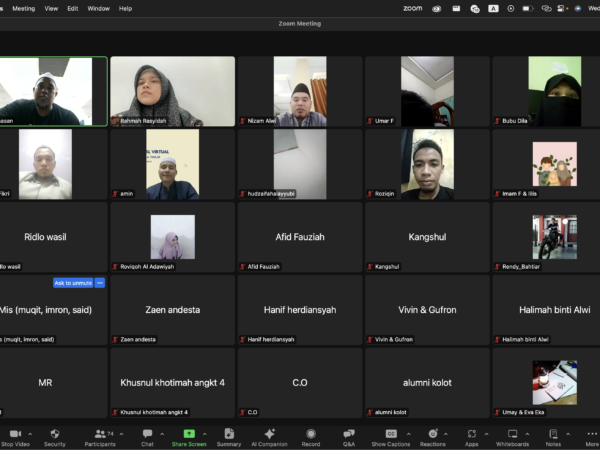Image resolution: width=600 pixels, height=450 pixels.
Task: Open the View menu
Action: click(x=51, y=8)
